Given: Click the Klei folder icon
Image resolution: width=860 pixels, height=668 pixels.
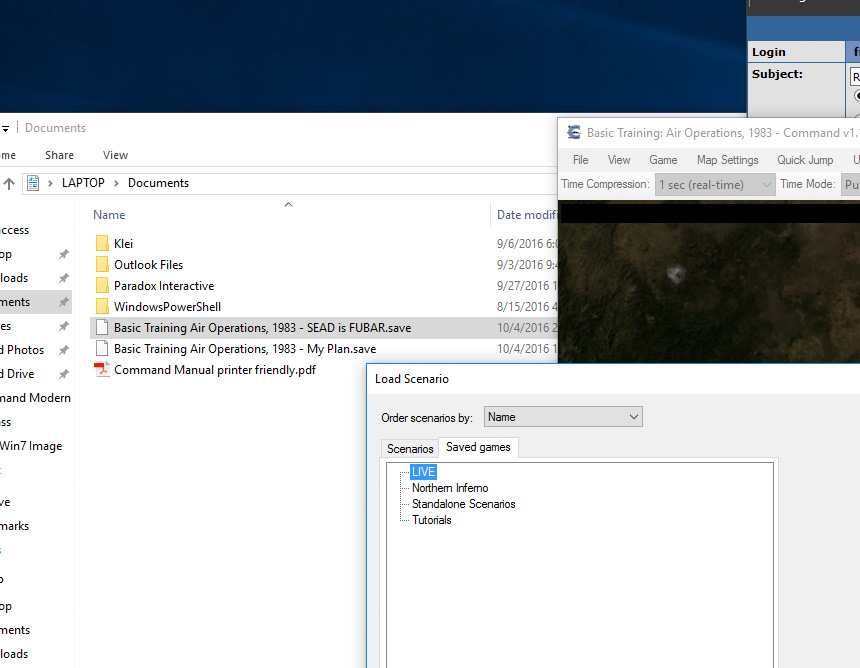Looking at the screenshot, I should pos(102,243).
